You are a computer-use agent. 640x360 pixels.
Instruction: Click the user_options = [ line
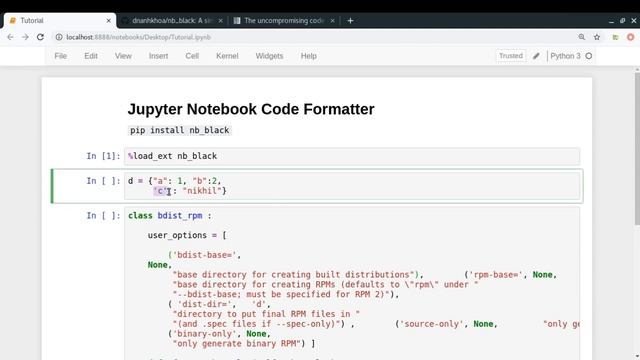(187, 235)
